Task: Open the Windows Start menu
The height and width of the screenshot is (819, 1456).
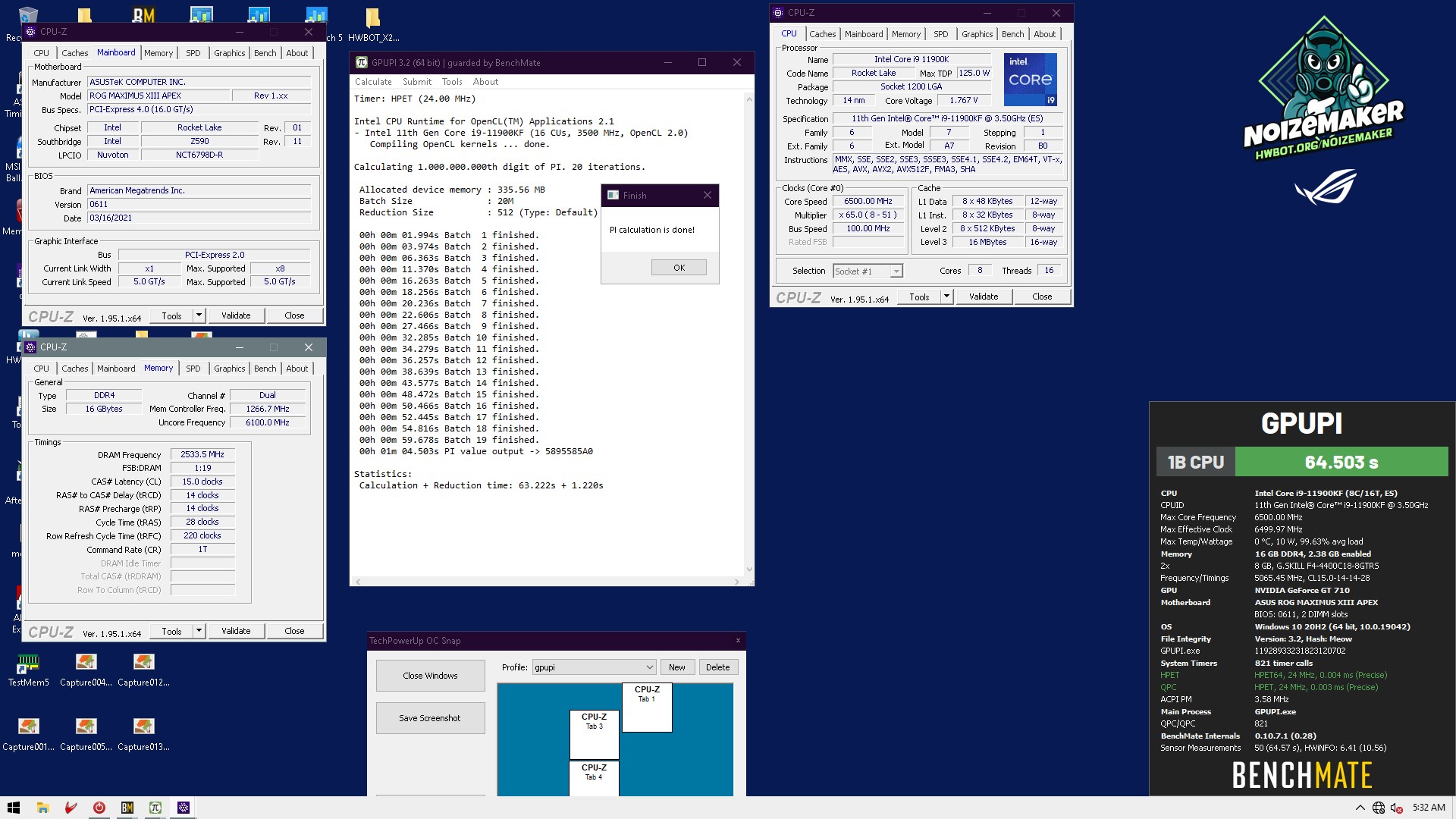Action: [x=14, y=808]
